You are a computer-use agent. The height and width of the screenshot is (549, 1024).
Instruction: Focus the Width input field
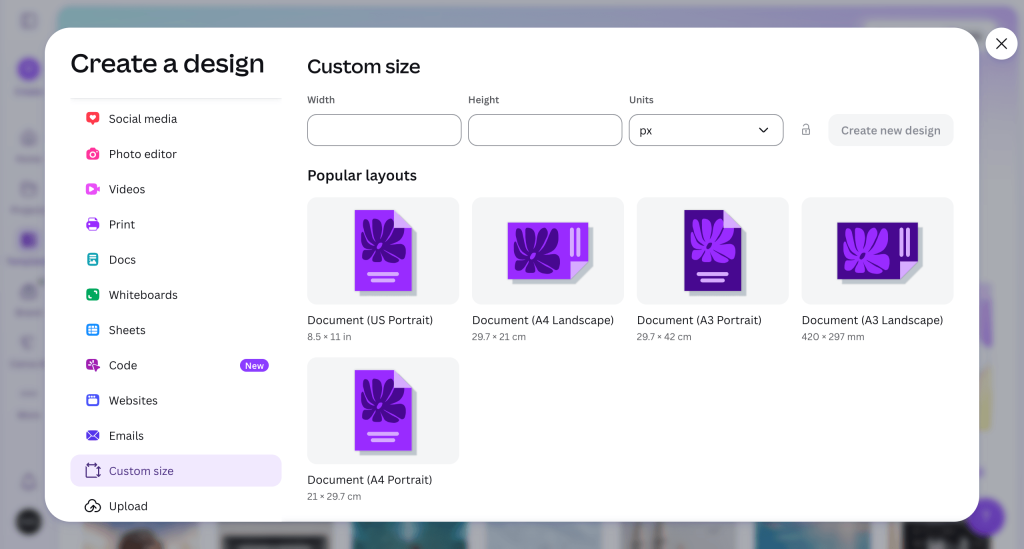(384, 130)
